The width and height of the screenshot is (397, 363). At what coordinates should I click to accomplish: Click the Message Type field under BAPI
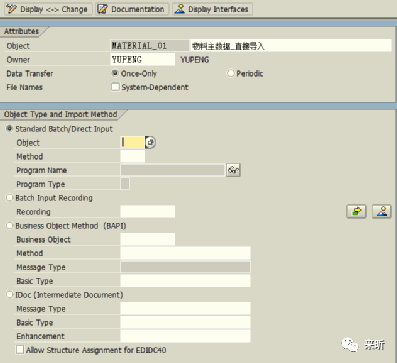coord(185,267)
